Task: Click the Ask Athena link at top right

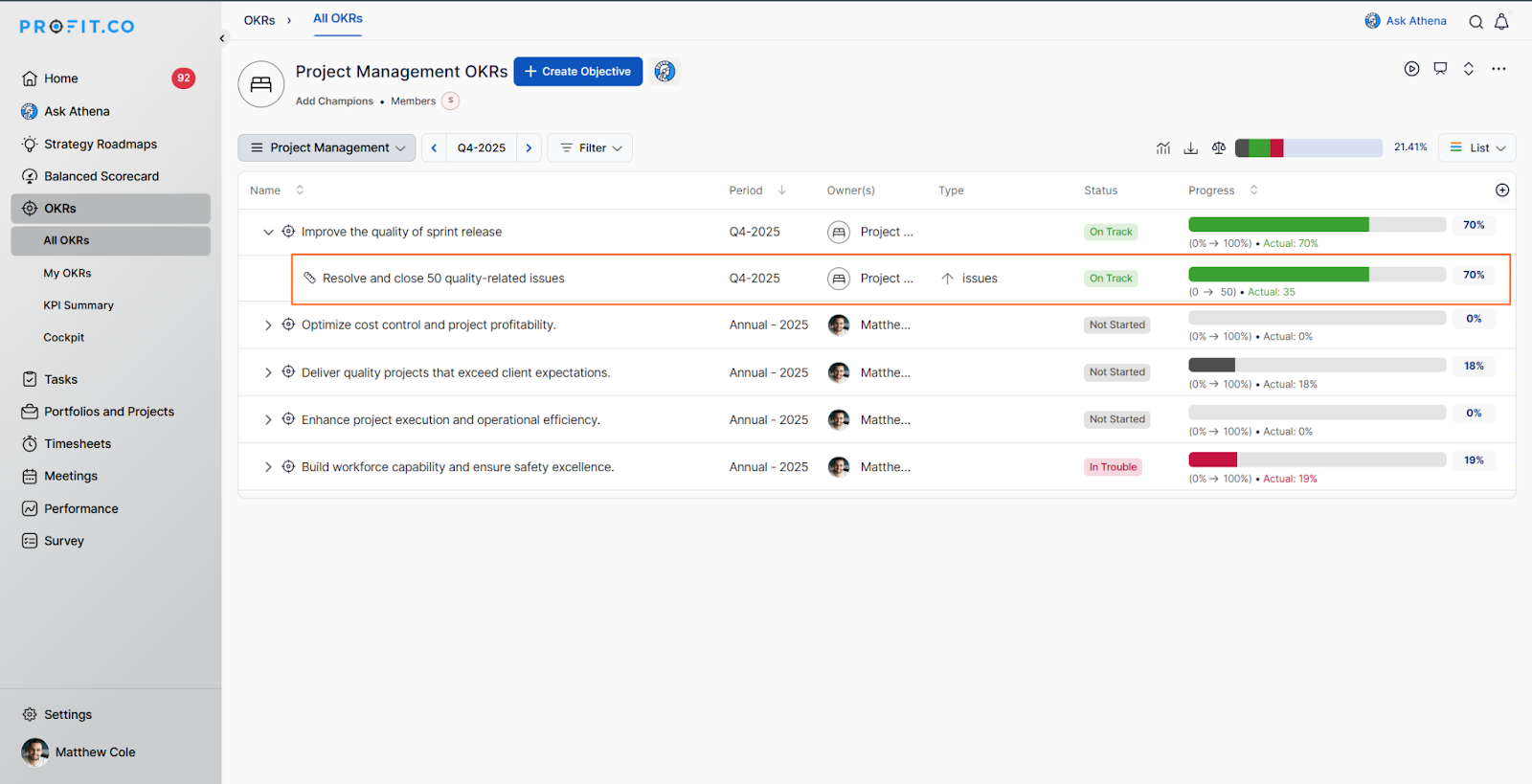Action: [1406, 21]
